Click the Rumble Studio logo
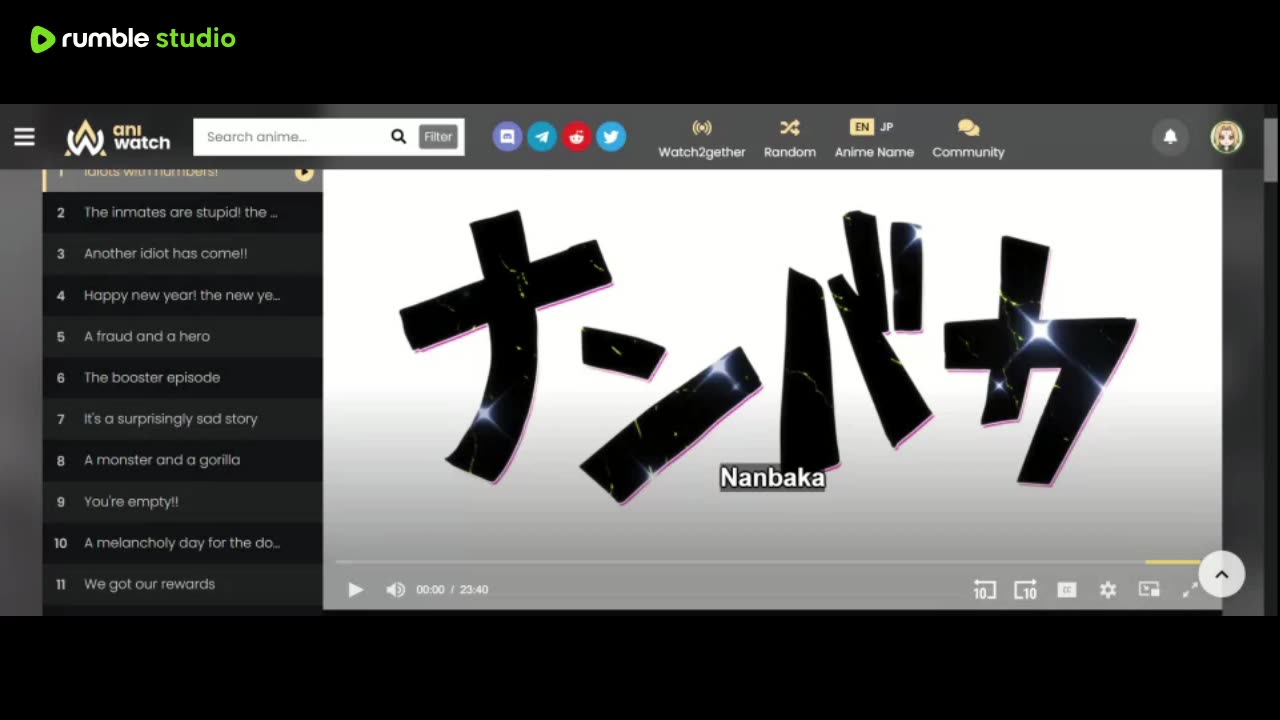This screenshot has height=720, width=1280. (x=133, y=39)
